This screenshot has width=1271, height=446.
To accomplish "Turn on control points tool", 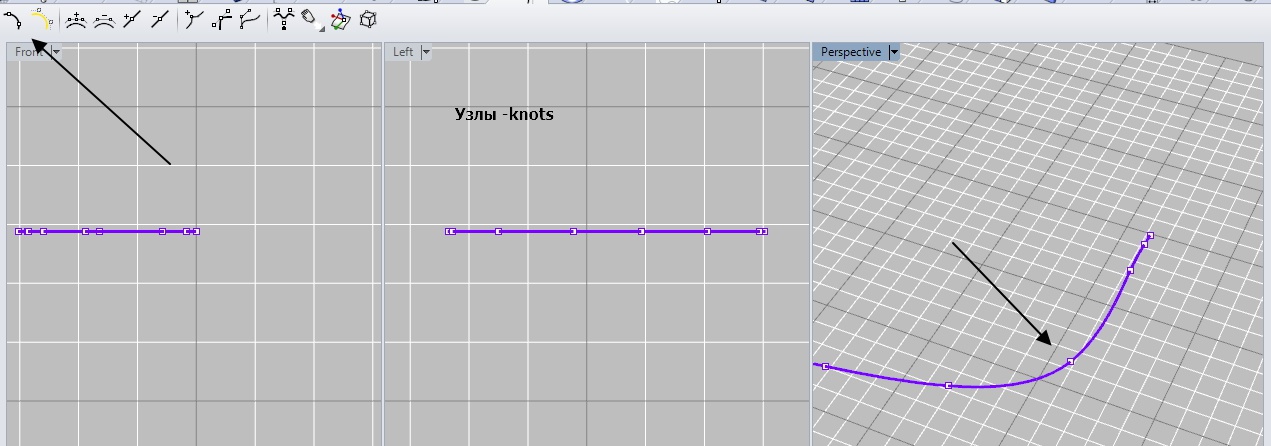I will click(13, 19).
